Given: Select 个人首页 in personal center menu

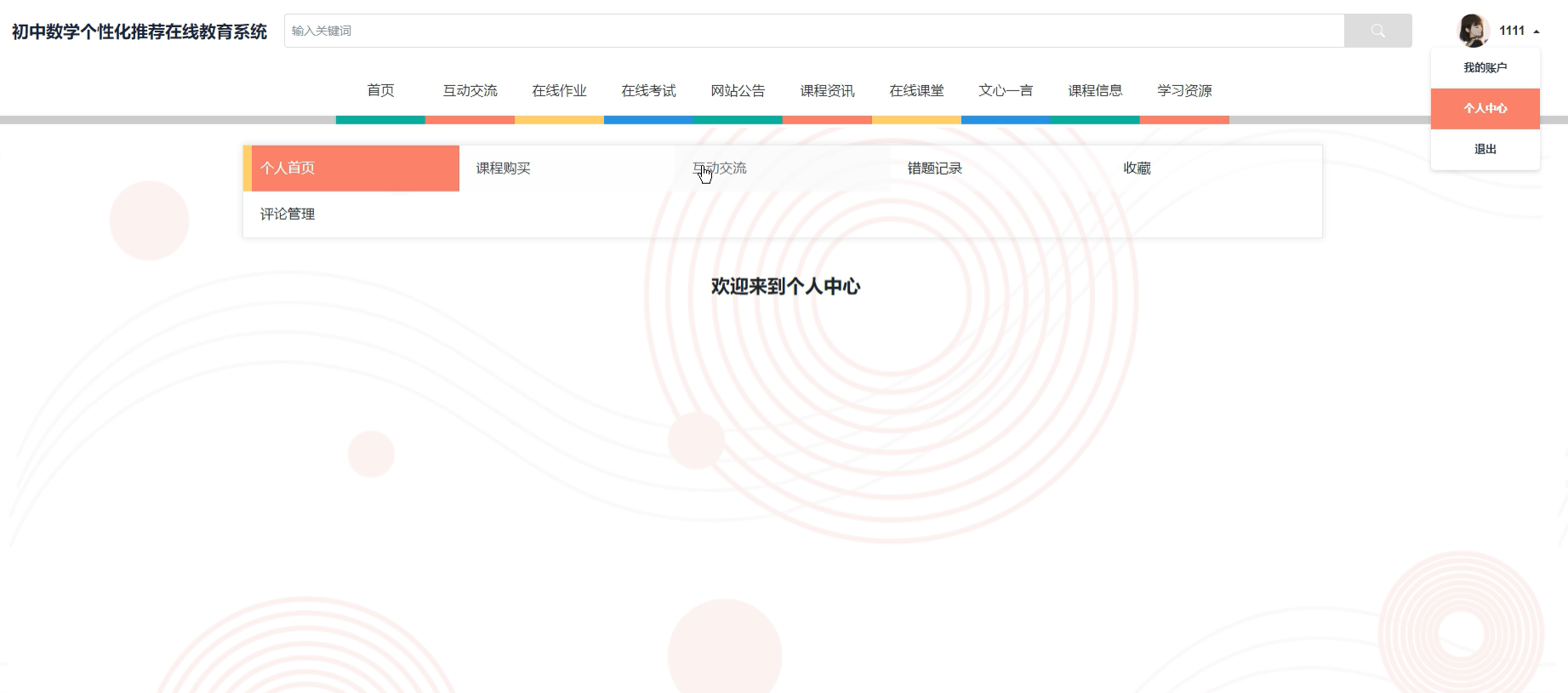Looking at the screenshot, I should (351, 169).
